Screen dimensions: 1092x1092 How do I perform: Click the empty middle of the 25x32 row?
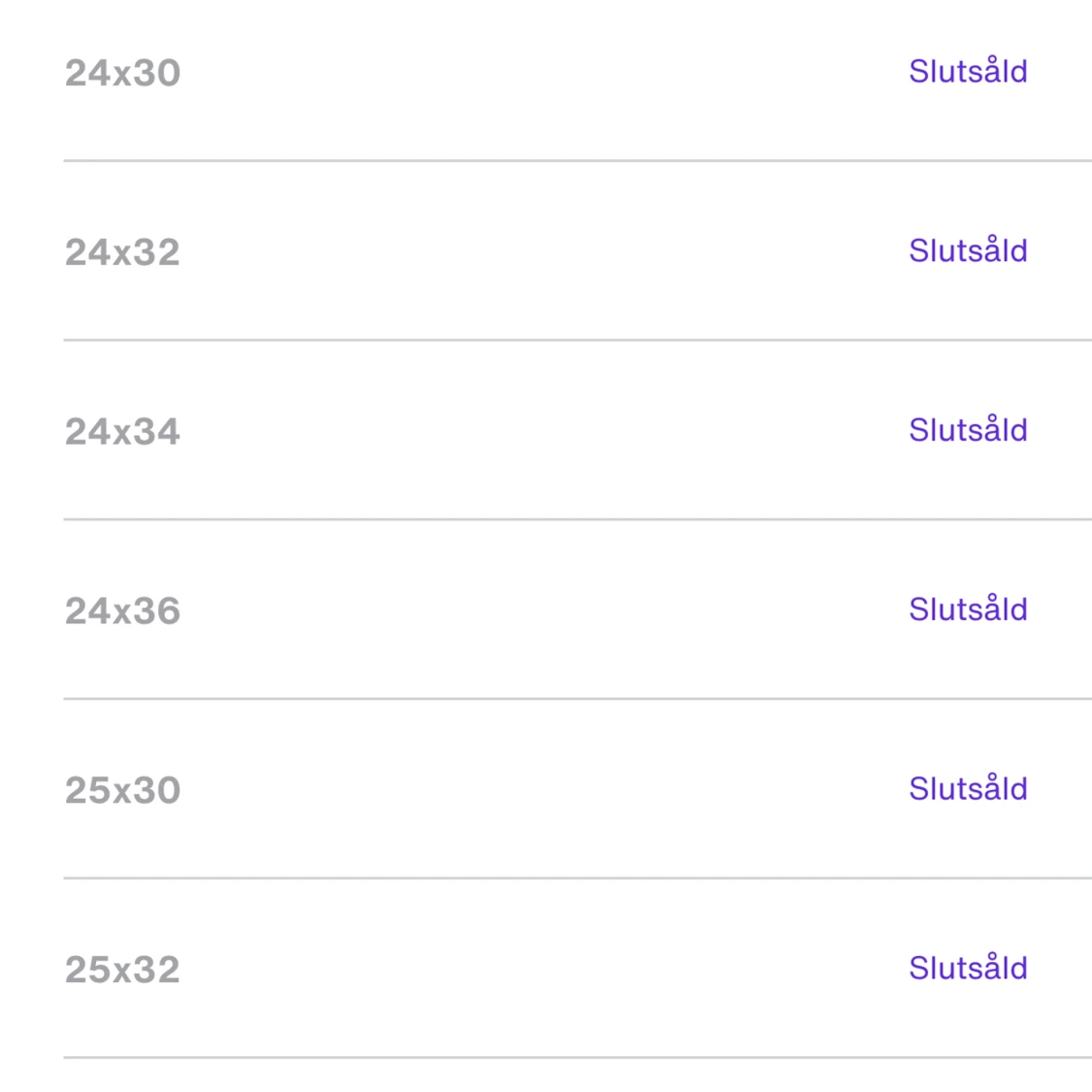544,970
